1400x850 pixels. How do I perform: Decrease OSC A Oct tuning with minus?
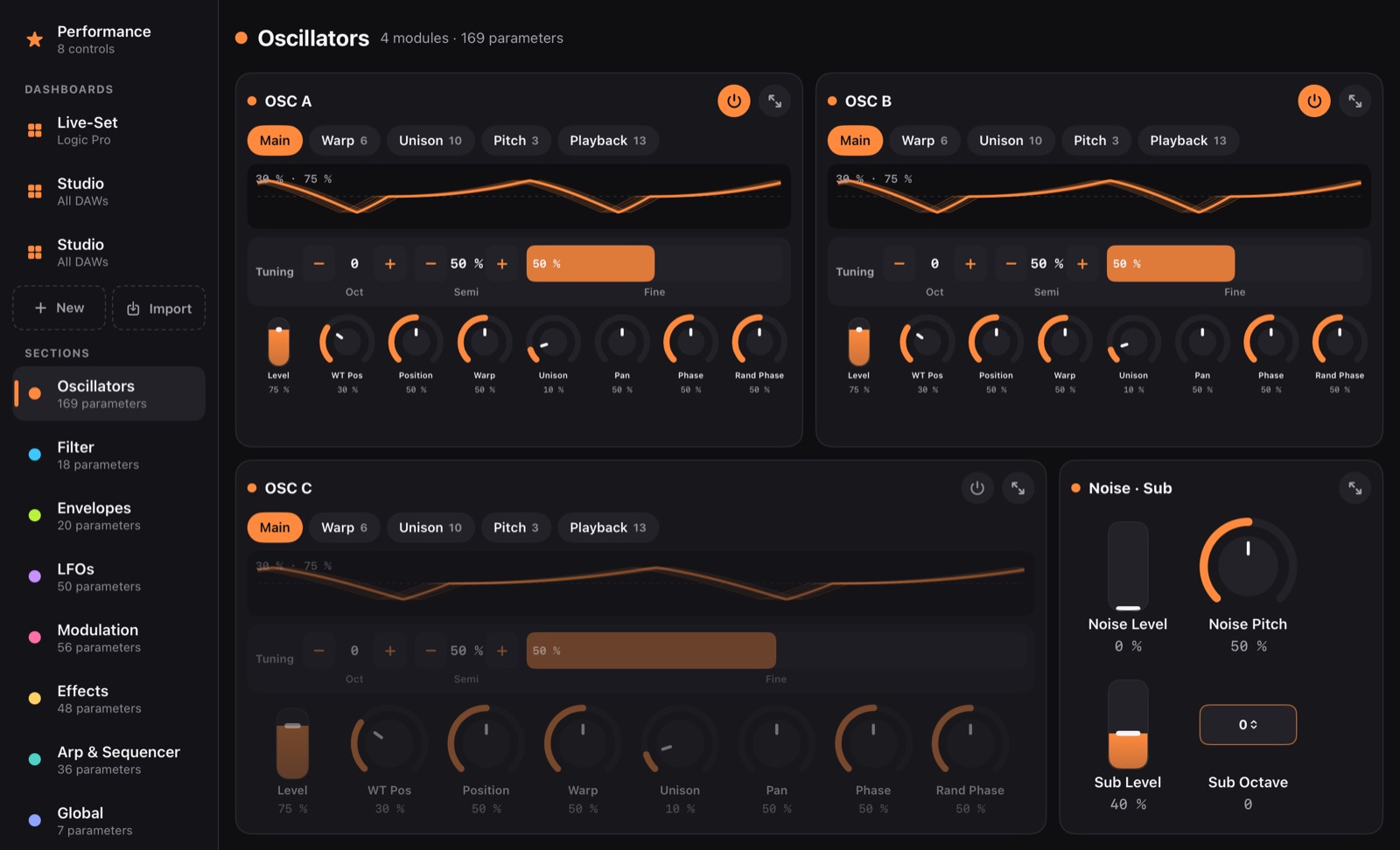coord(319,263)
